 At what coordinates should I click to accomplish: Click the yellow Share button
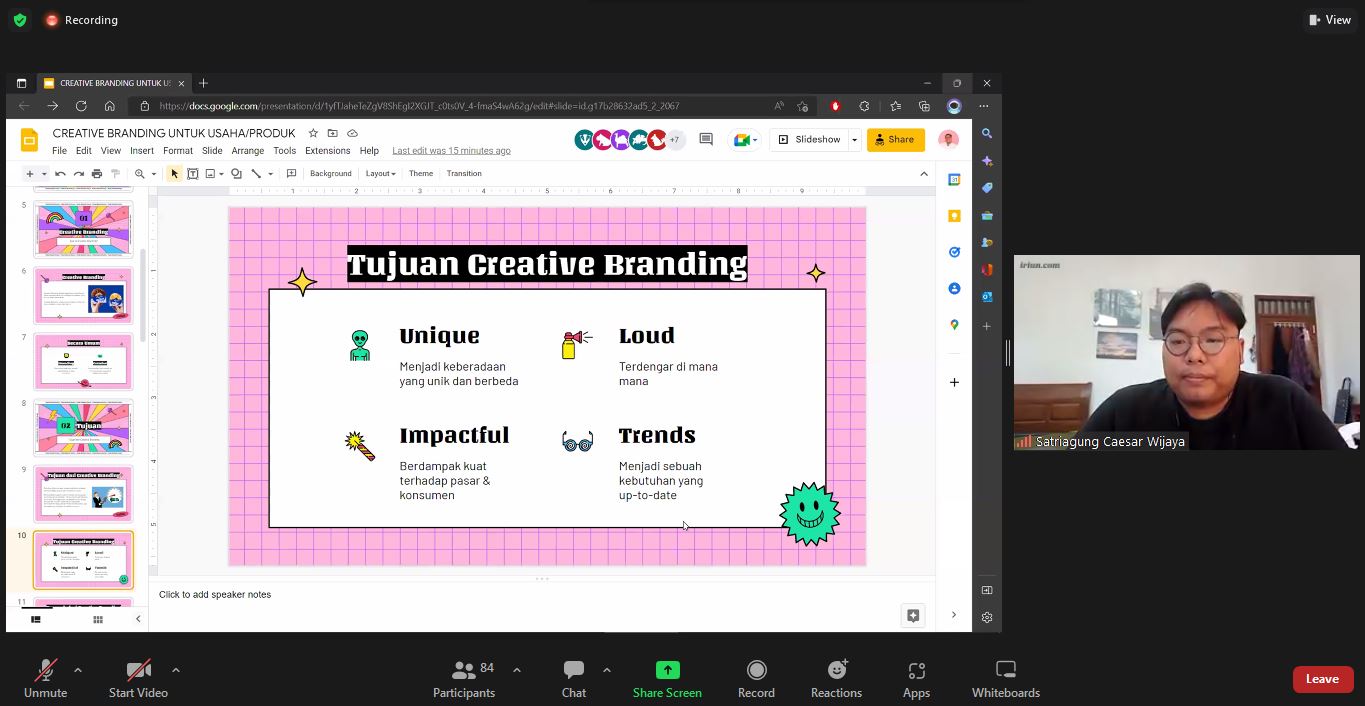click(895, 140)
